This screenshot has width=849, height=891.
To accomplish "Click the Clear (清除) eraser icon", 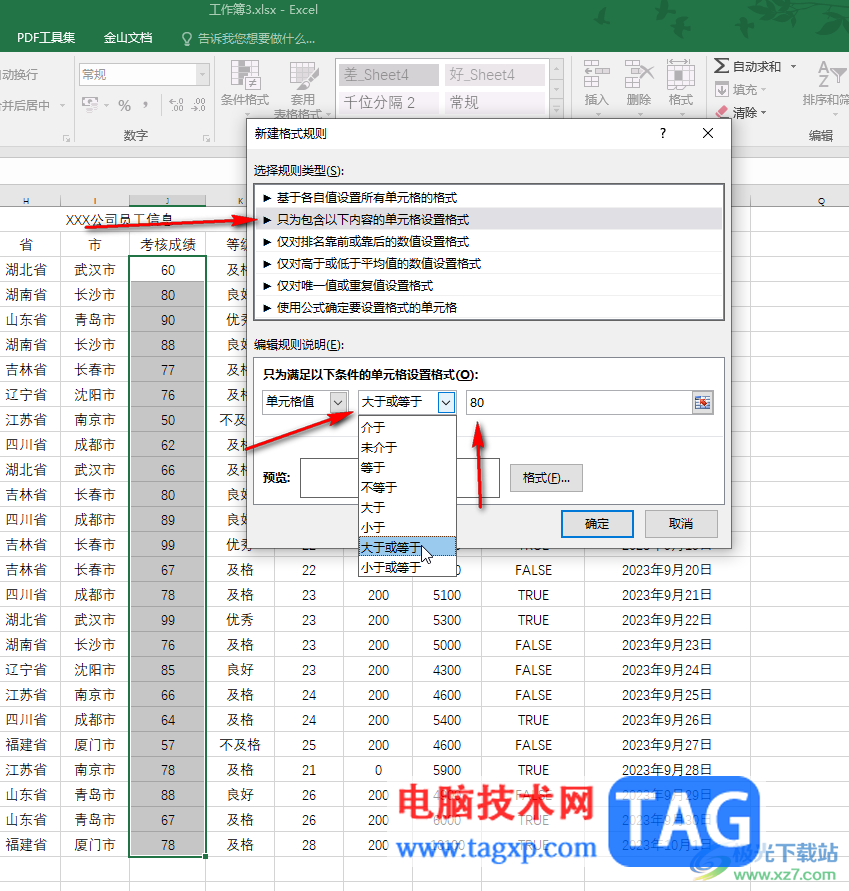I will 722,112.
